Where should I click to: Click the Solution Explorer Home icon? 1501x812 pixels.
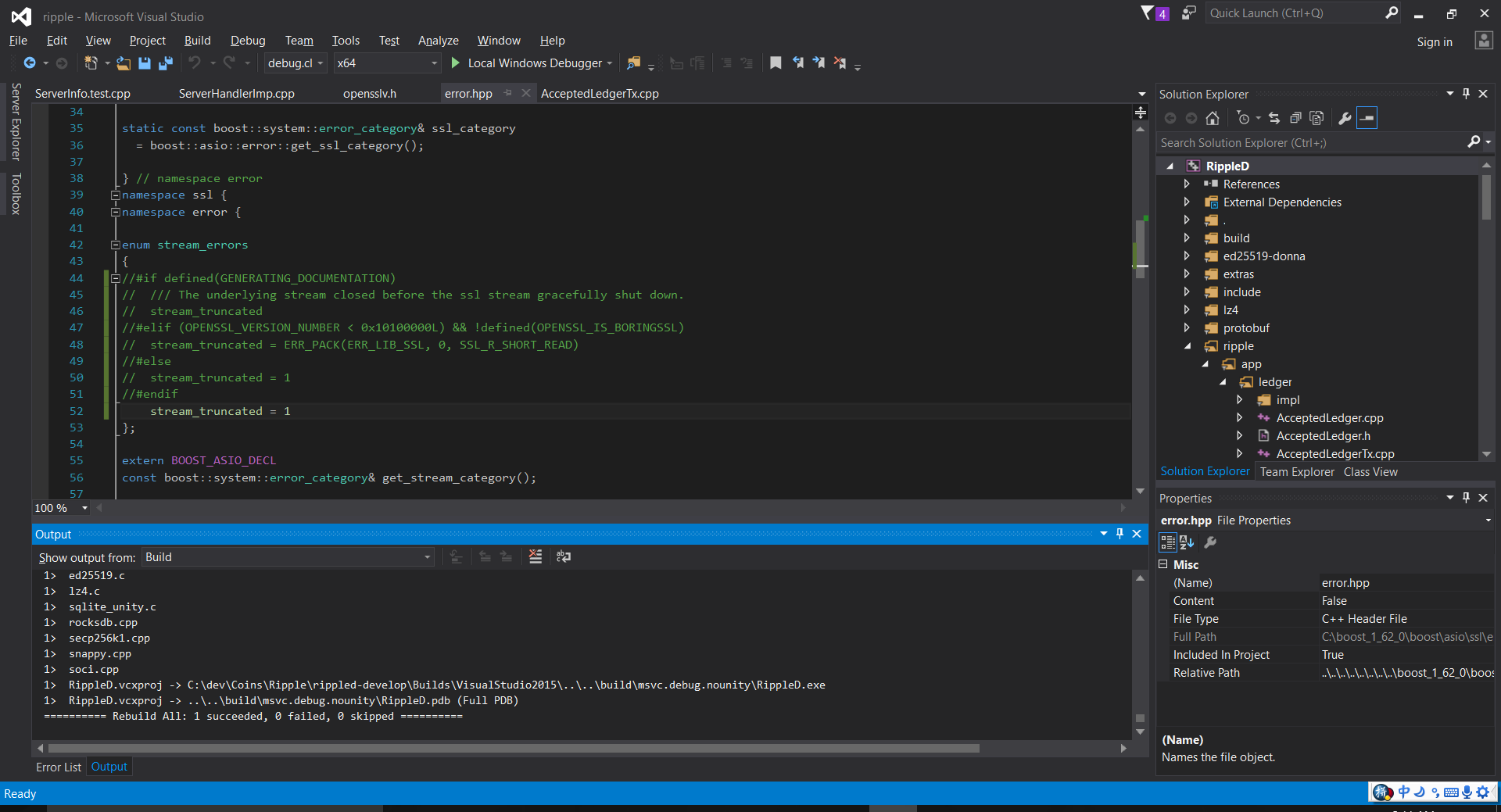(1213, 118)
